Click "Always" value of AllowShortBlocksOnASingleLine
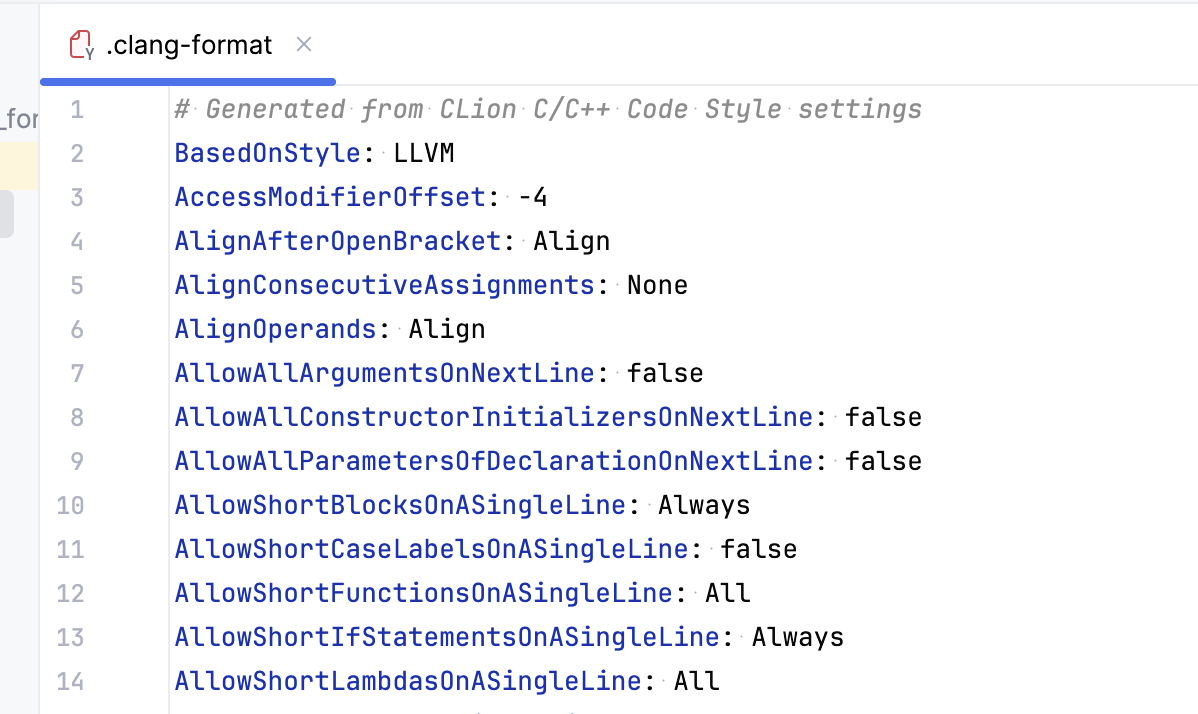Viewport: 1198px width, 714px height. coord(703,505)
